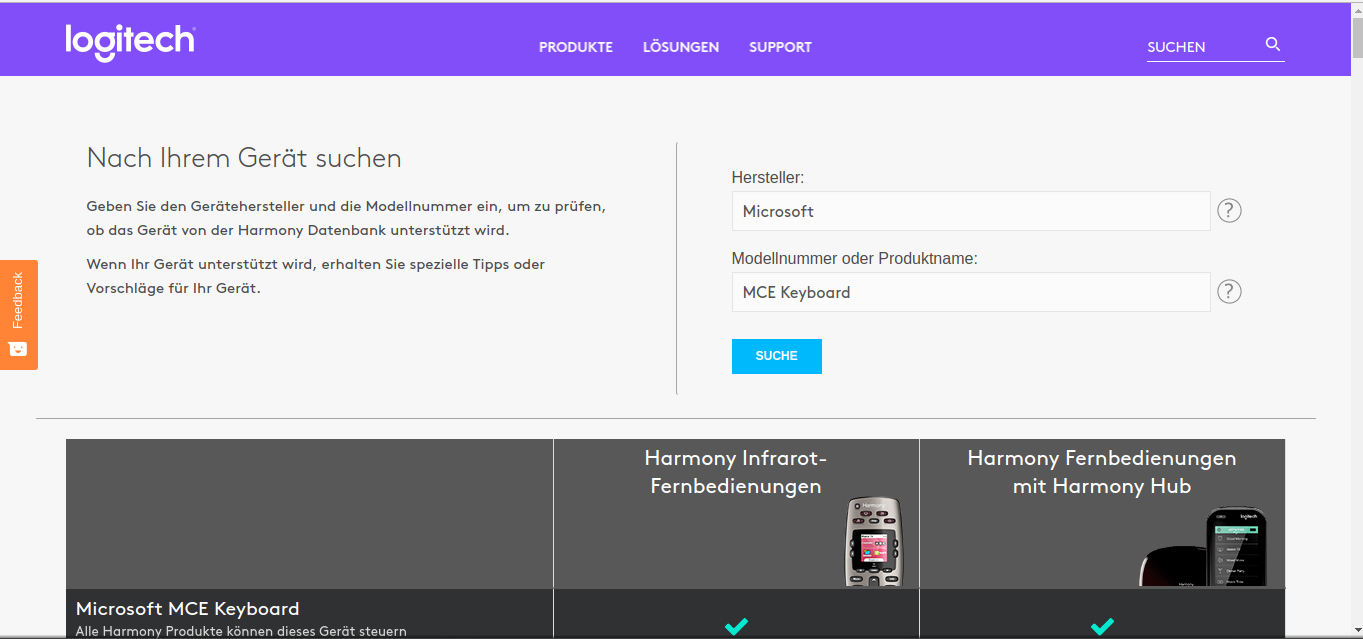Open the LÖSUNGEN menu
1363x639 pixels.
click(x=681, y=47)
